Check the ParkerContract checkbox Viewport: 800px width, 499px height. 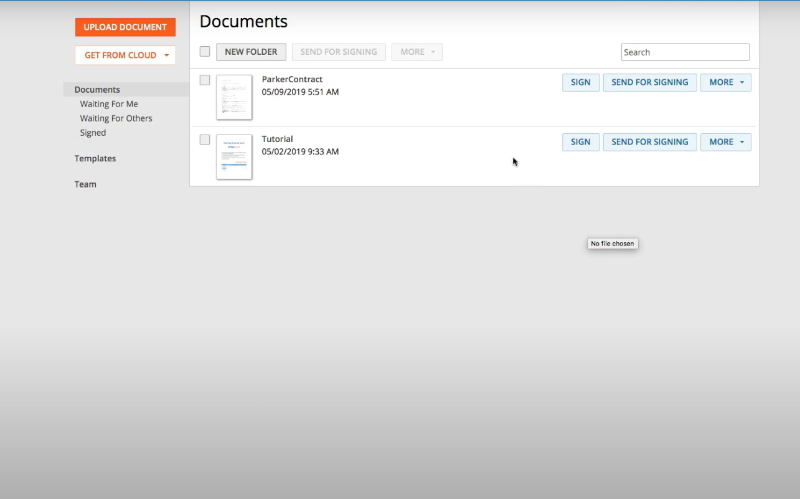coord(205,80)
